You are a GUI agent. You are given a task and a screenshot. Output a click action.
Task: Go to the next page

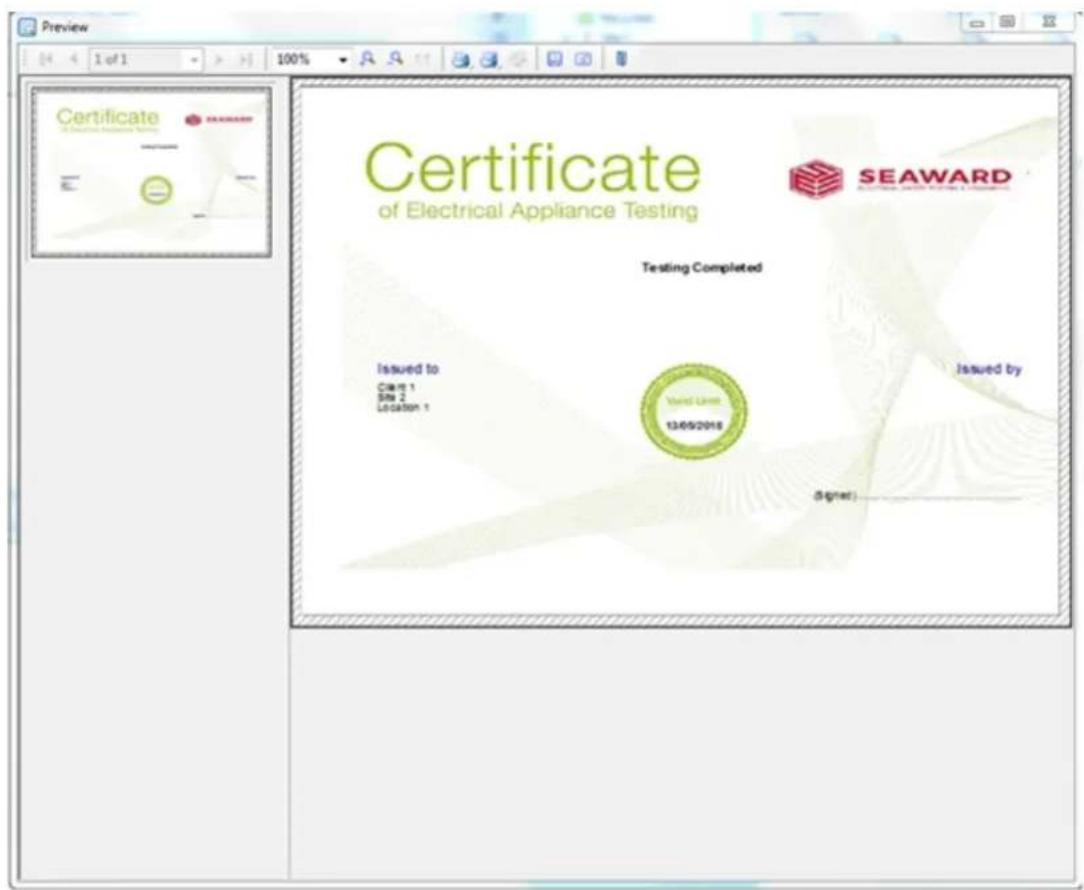coord(220,59)
